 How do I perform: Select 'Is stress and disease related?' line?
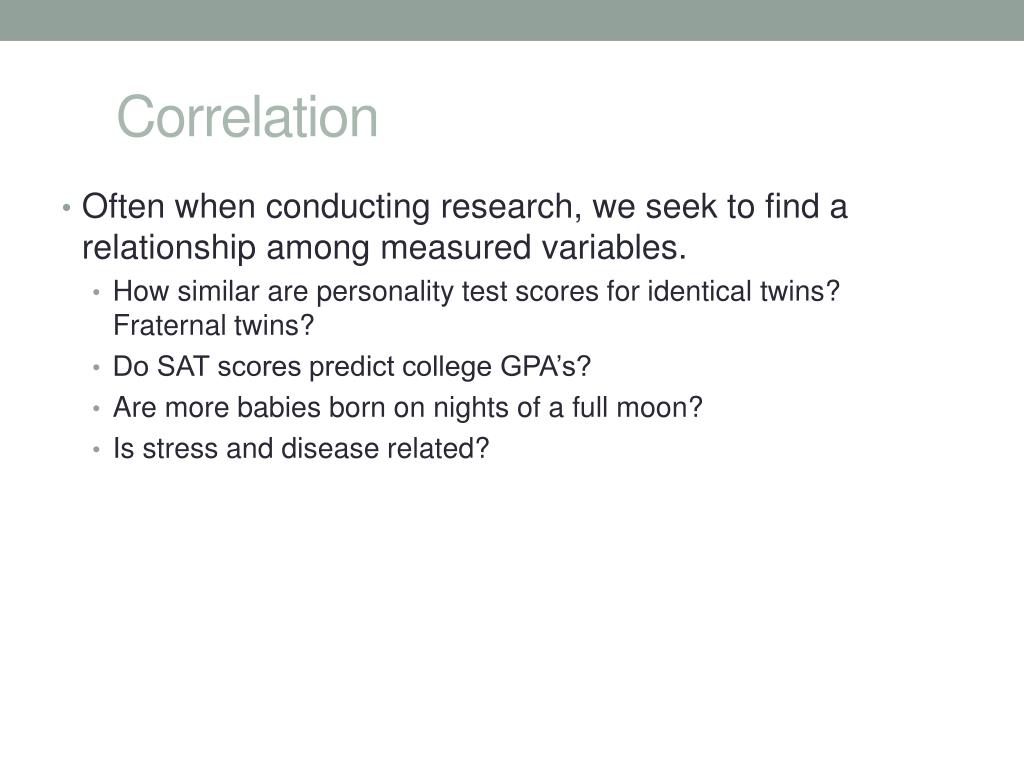tap(300, 449)
